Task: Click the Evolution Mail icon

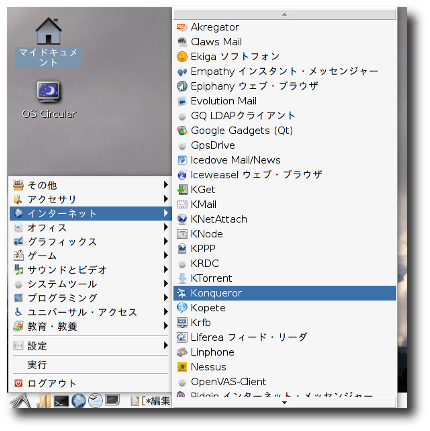Action: tap(182, 101)
